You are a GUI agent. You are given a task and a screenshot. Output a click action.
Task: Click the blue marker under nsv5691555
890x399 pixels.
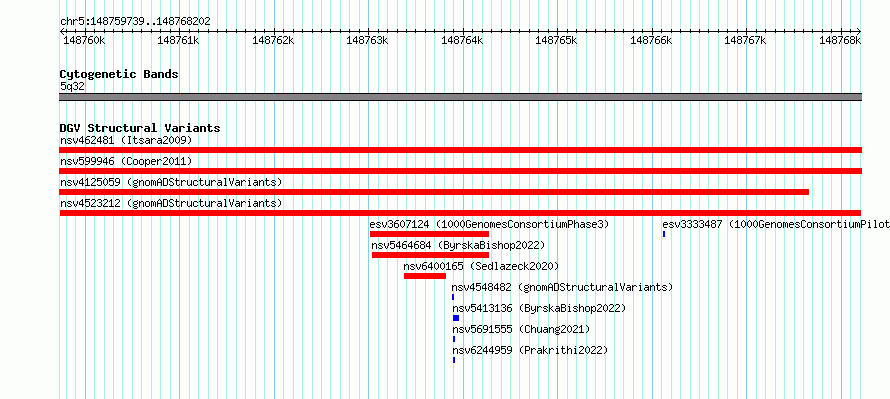(x=454, y=339)
